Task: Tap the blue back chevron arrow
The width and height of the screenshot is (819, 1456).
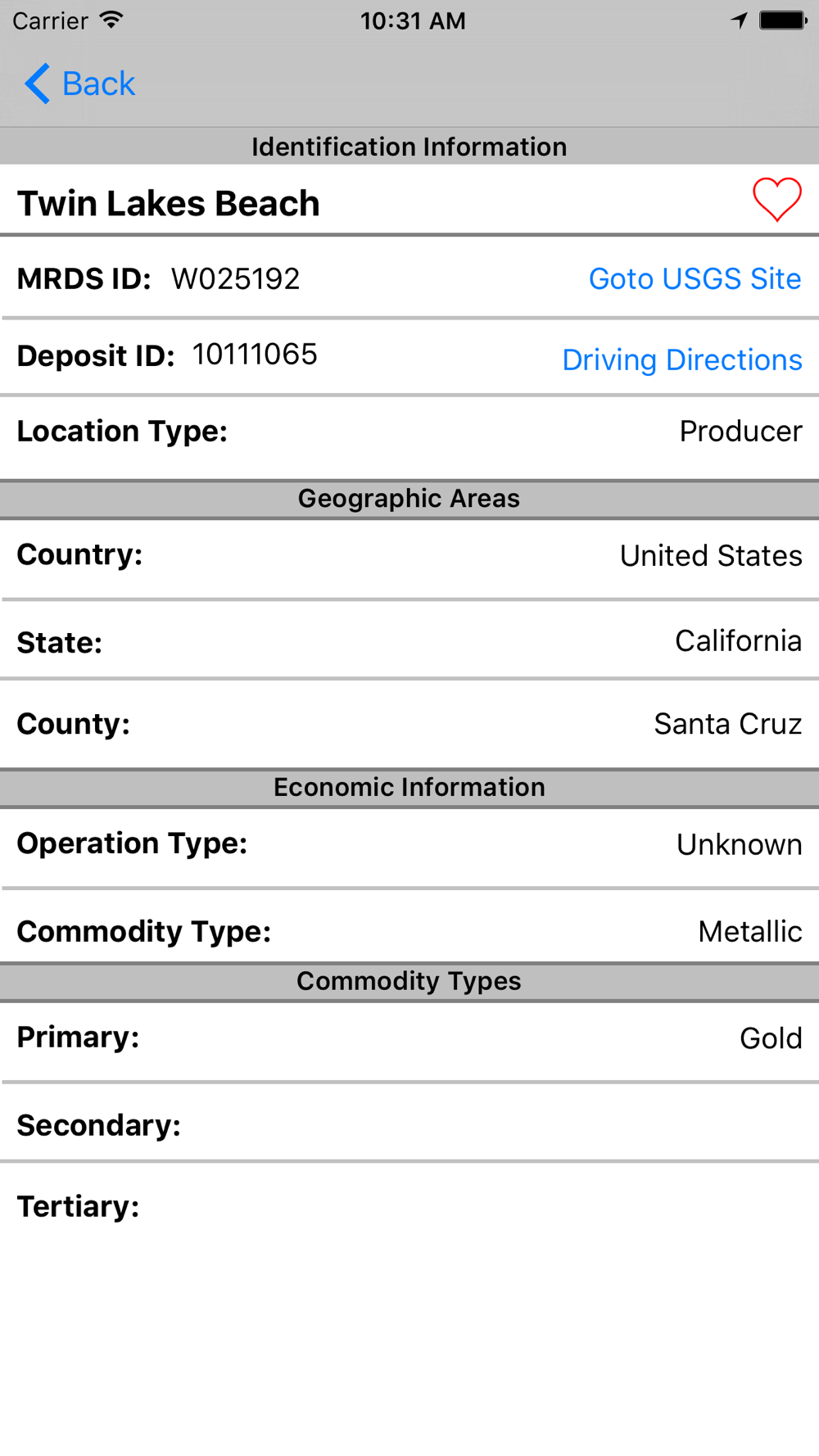Action: (38, 84)
